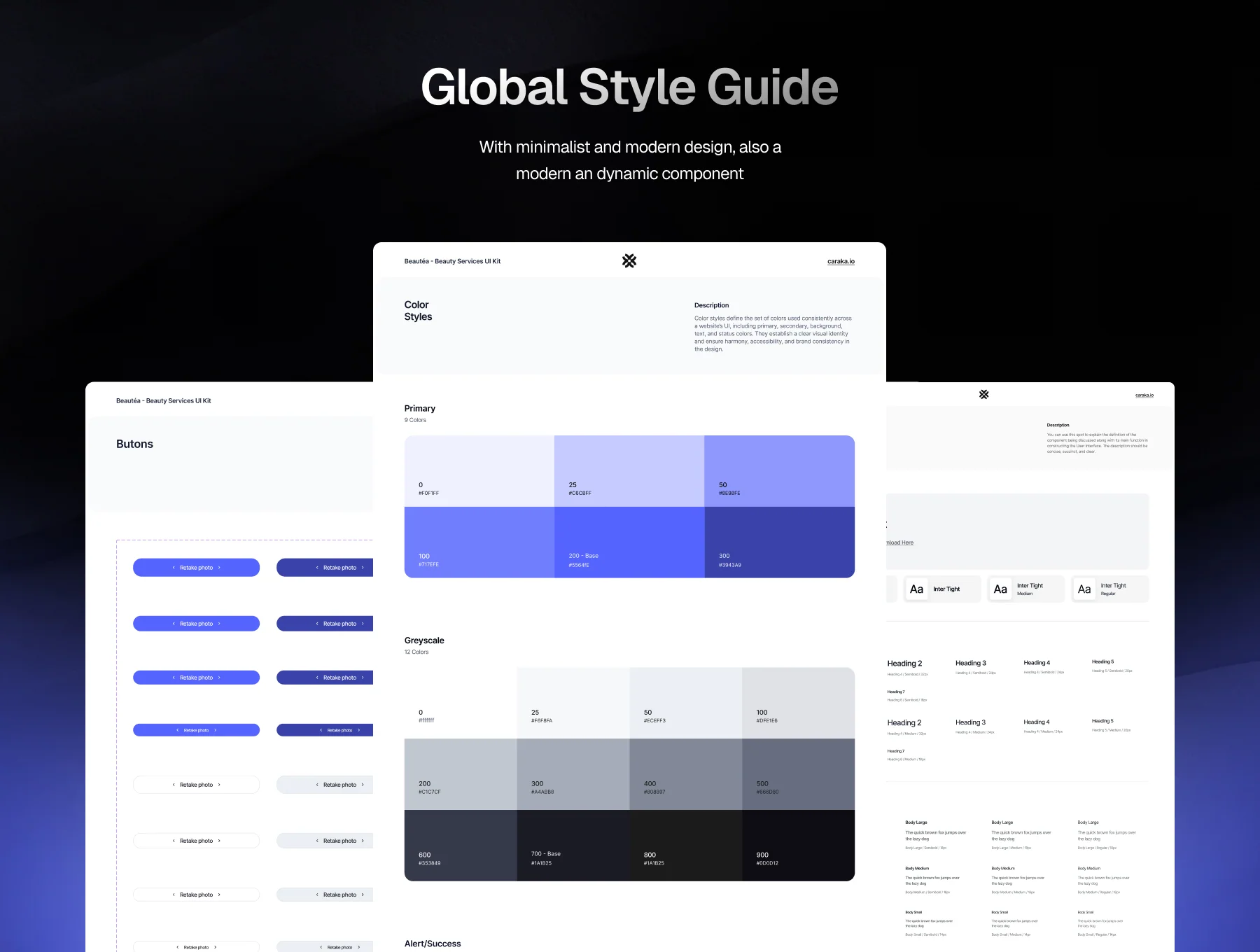Click the 'Primary' section title

click(x=420, y=409)
